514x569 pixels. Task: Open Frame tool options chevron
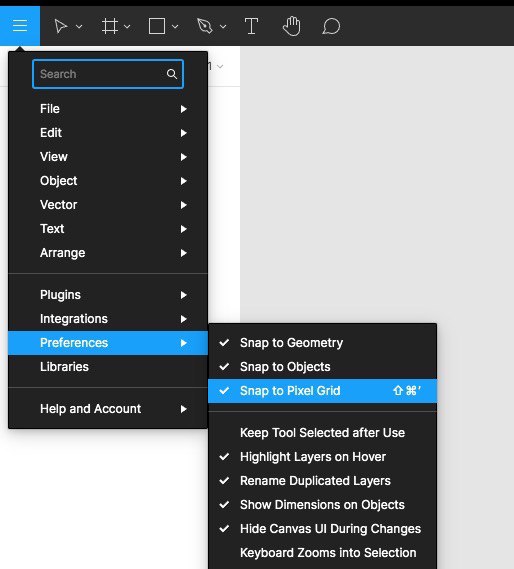tap(127, 26)
